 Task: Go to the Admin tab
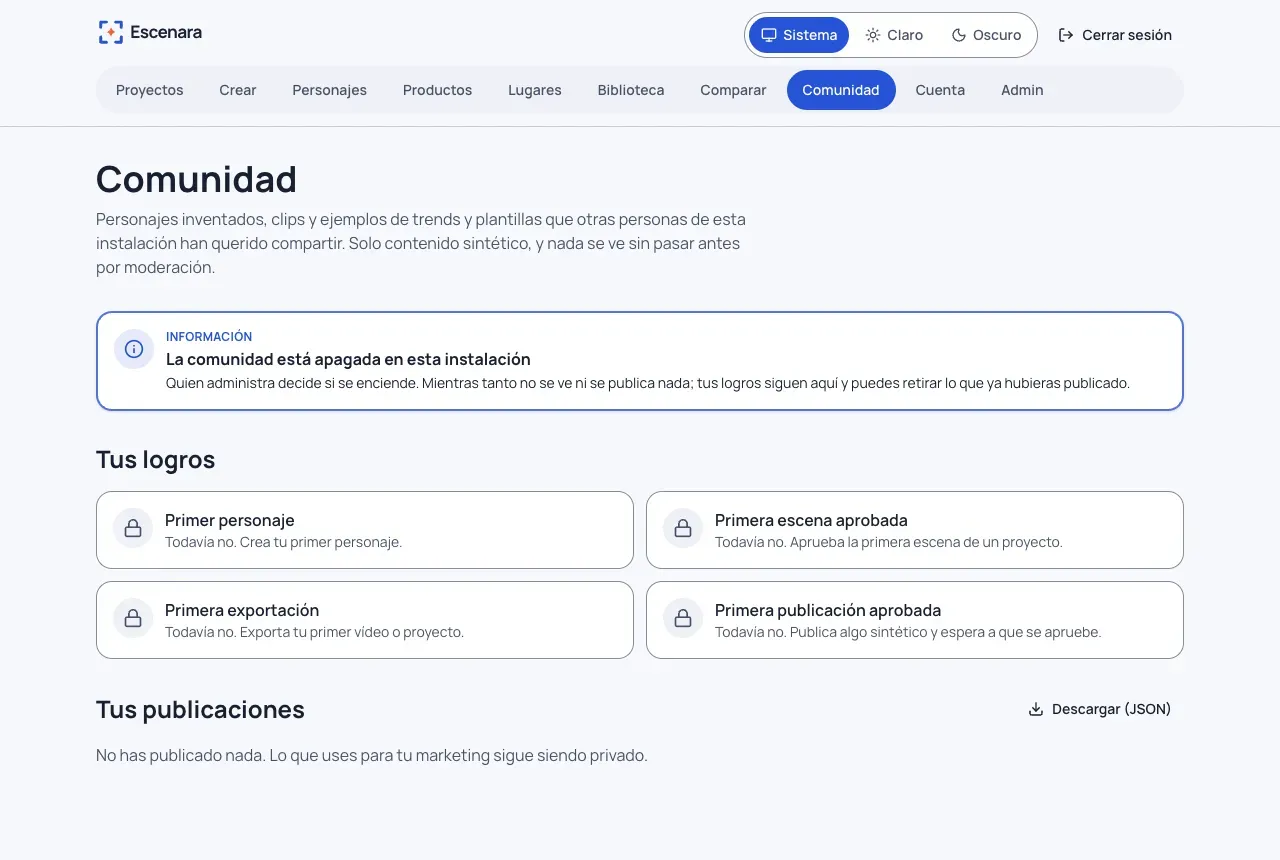click(1022, 90)
